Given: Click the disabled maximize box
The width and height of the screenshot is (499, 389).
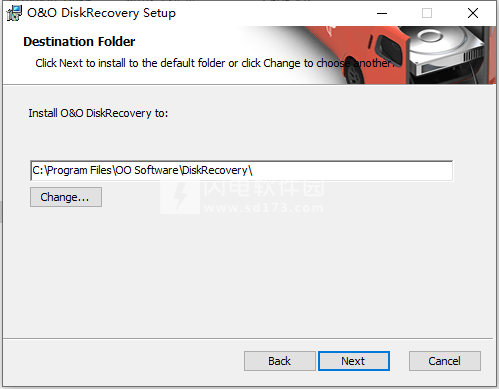Looking at the screenshot, I should pyautogui.click(x=427, y=13).
